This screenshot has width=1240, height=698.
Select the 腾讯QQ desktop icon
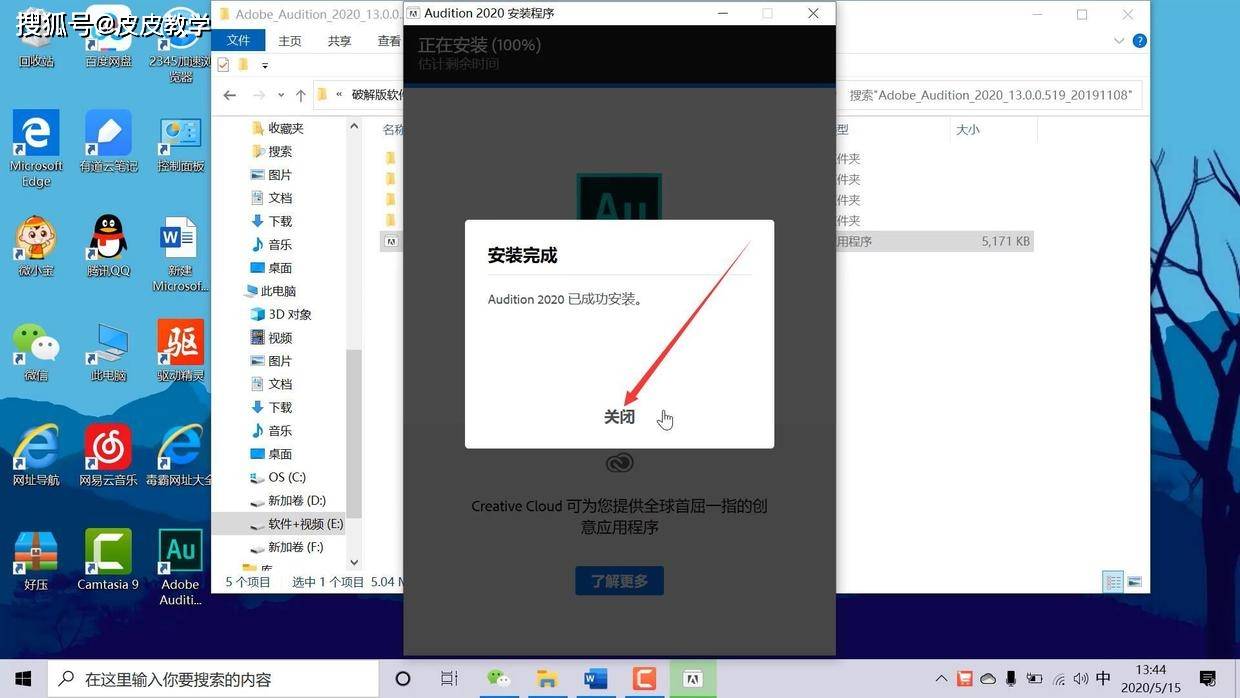click(x=108, y=246)
